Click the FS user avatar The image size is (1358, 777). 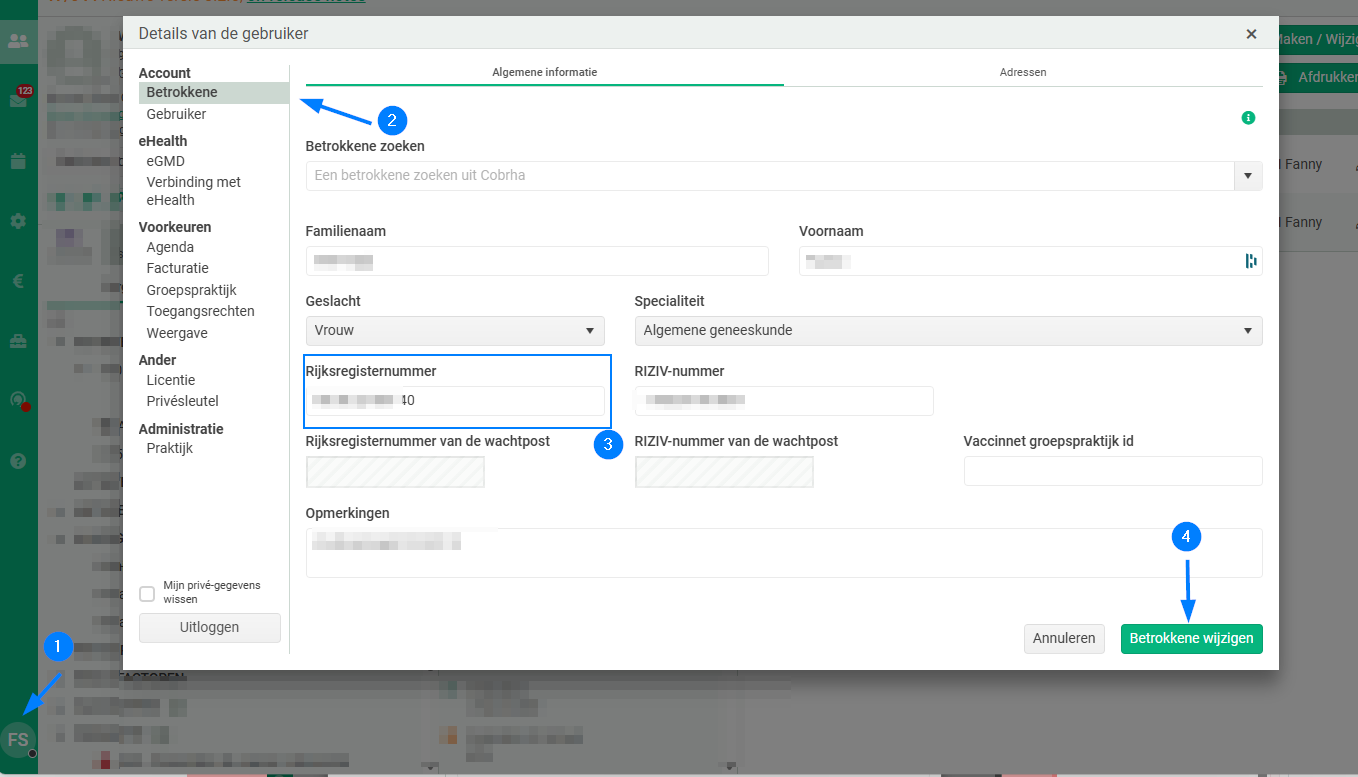tap(18, 740)
